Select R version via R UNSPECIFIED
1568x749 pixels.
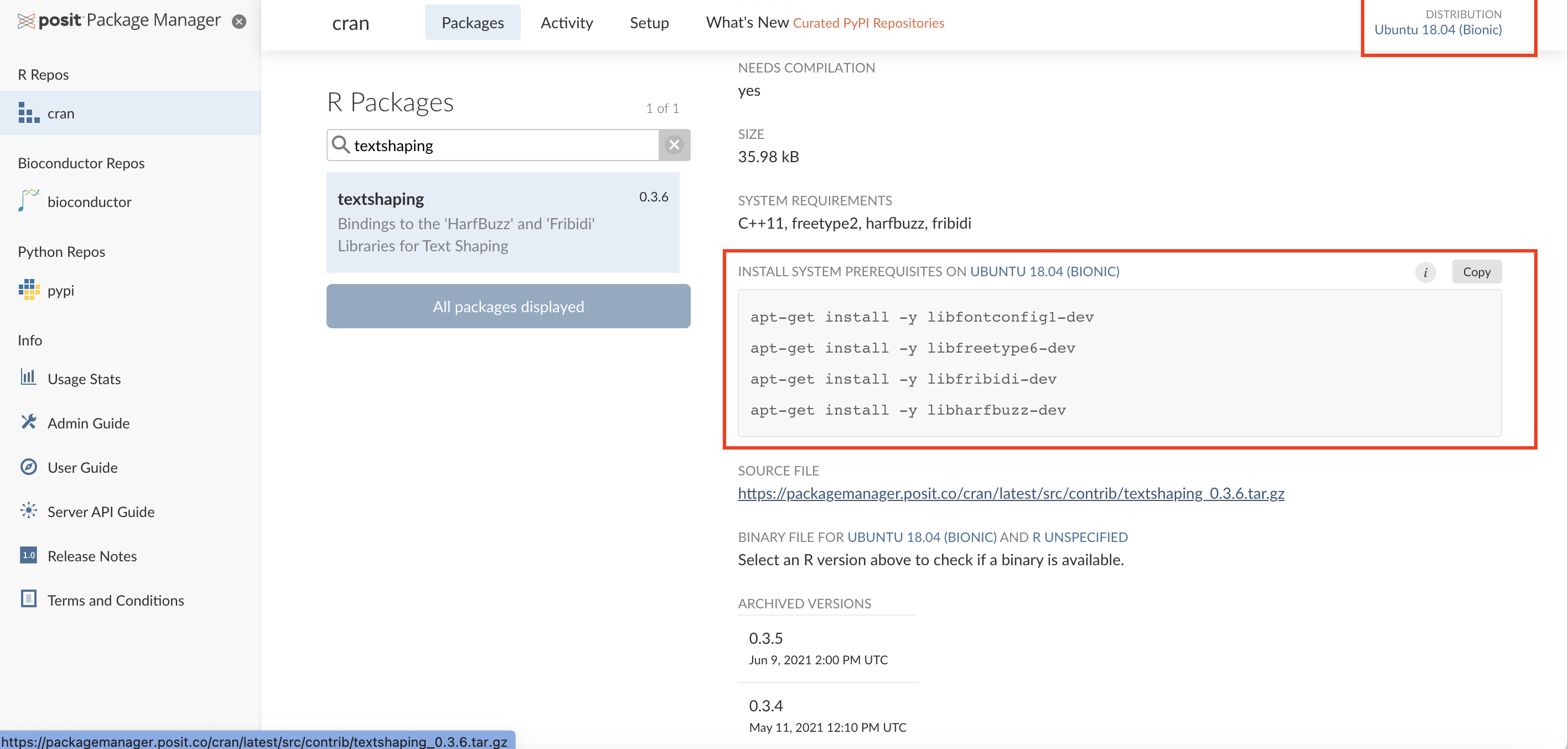[1080, 537]
